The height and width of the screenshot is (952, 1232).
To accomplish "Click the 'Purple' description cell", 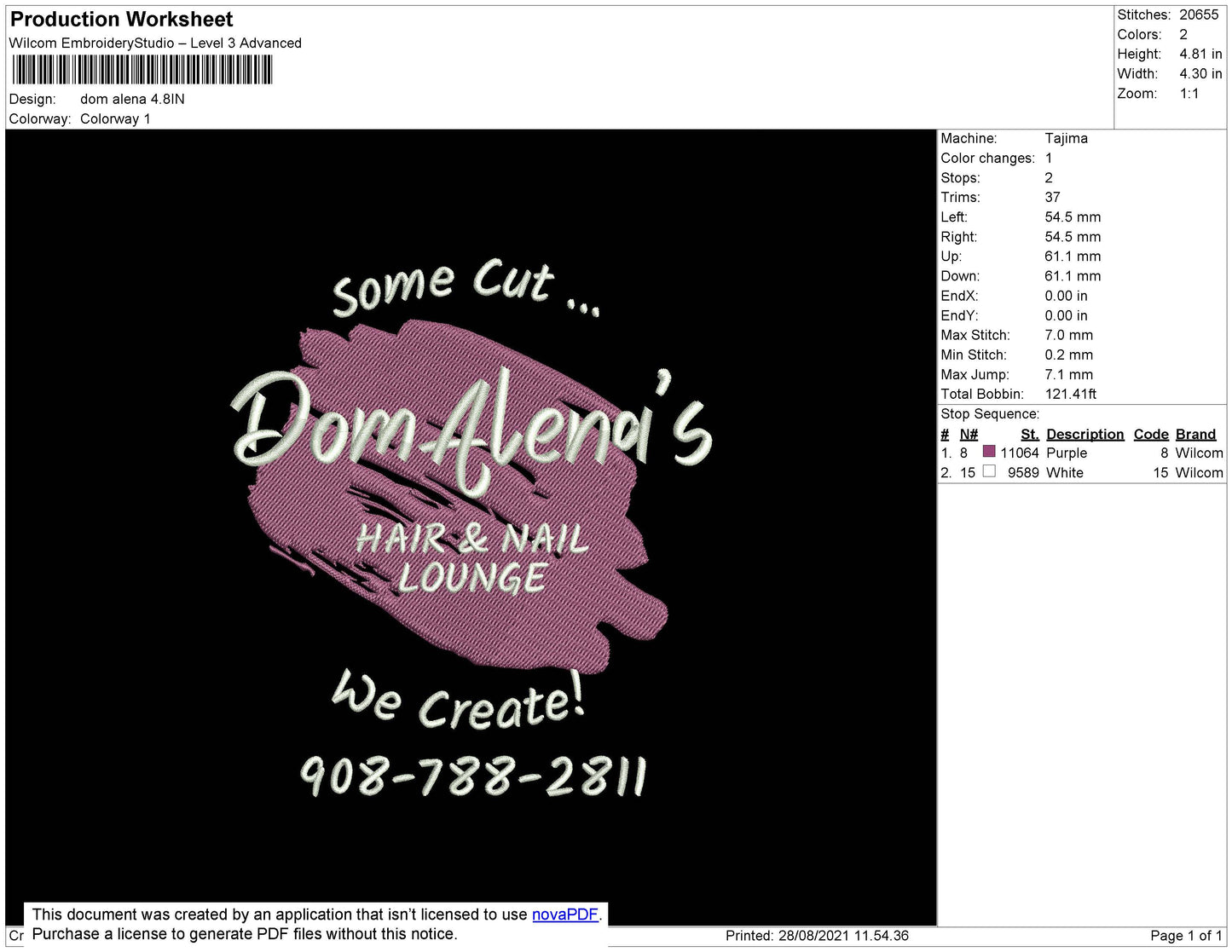I will click(x=1067, y=453).
